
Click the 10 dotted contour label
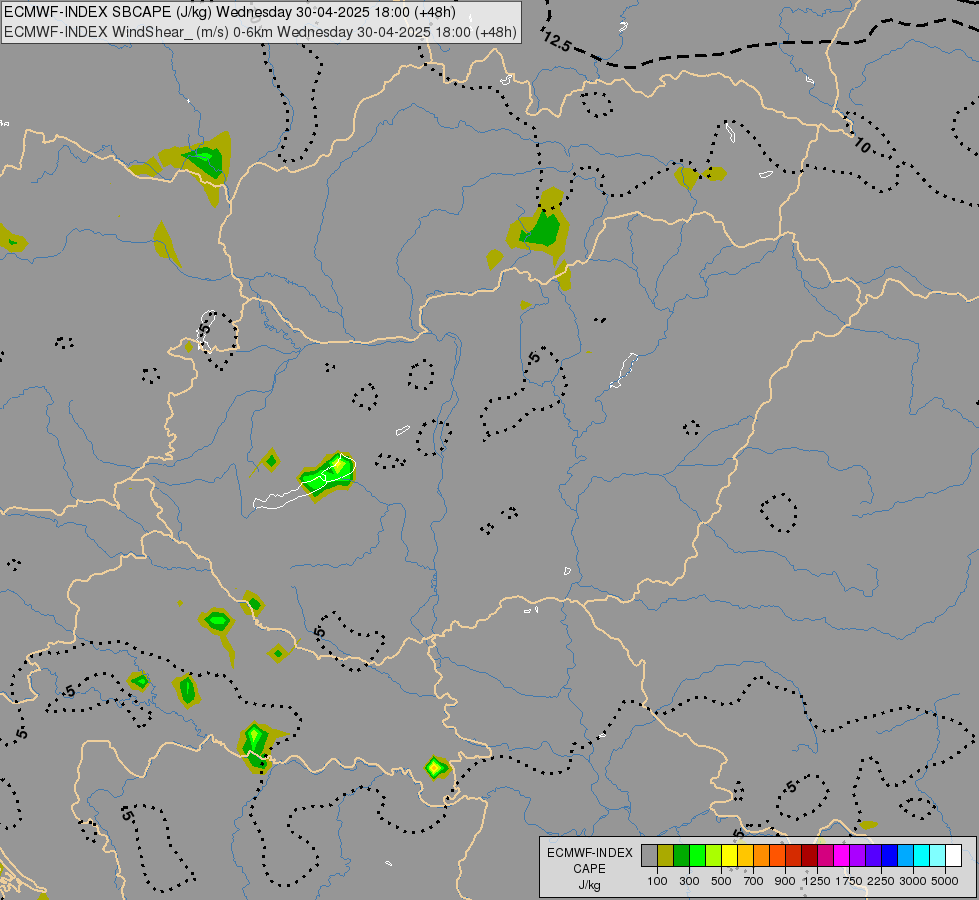pyautogui.click(x=862, y=146)
